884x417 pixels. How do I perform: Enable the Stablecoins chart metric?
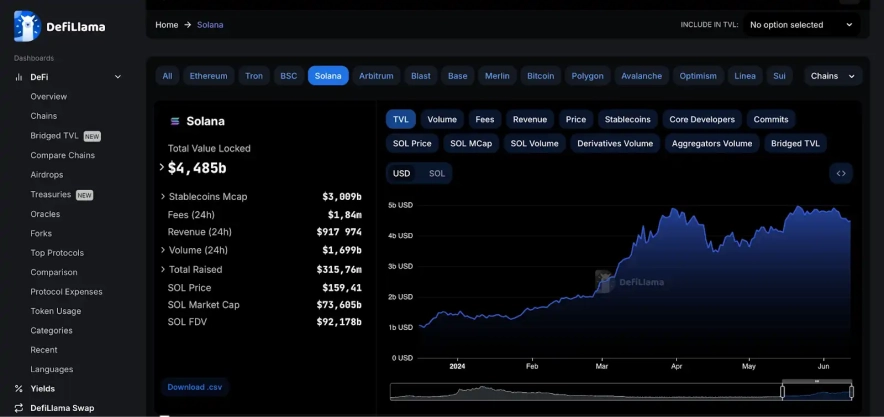(x=627, y=119)
